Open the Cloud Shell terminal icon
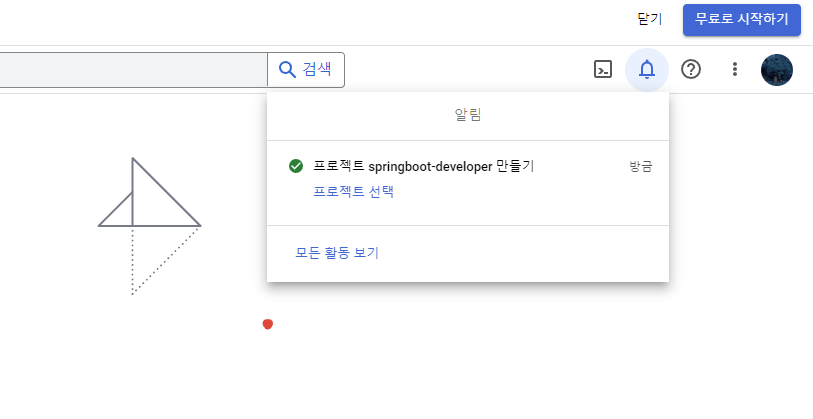The height and width of the screenshot is (419, 813). (x=602, y=69)
